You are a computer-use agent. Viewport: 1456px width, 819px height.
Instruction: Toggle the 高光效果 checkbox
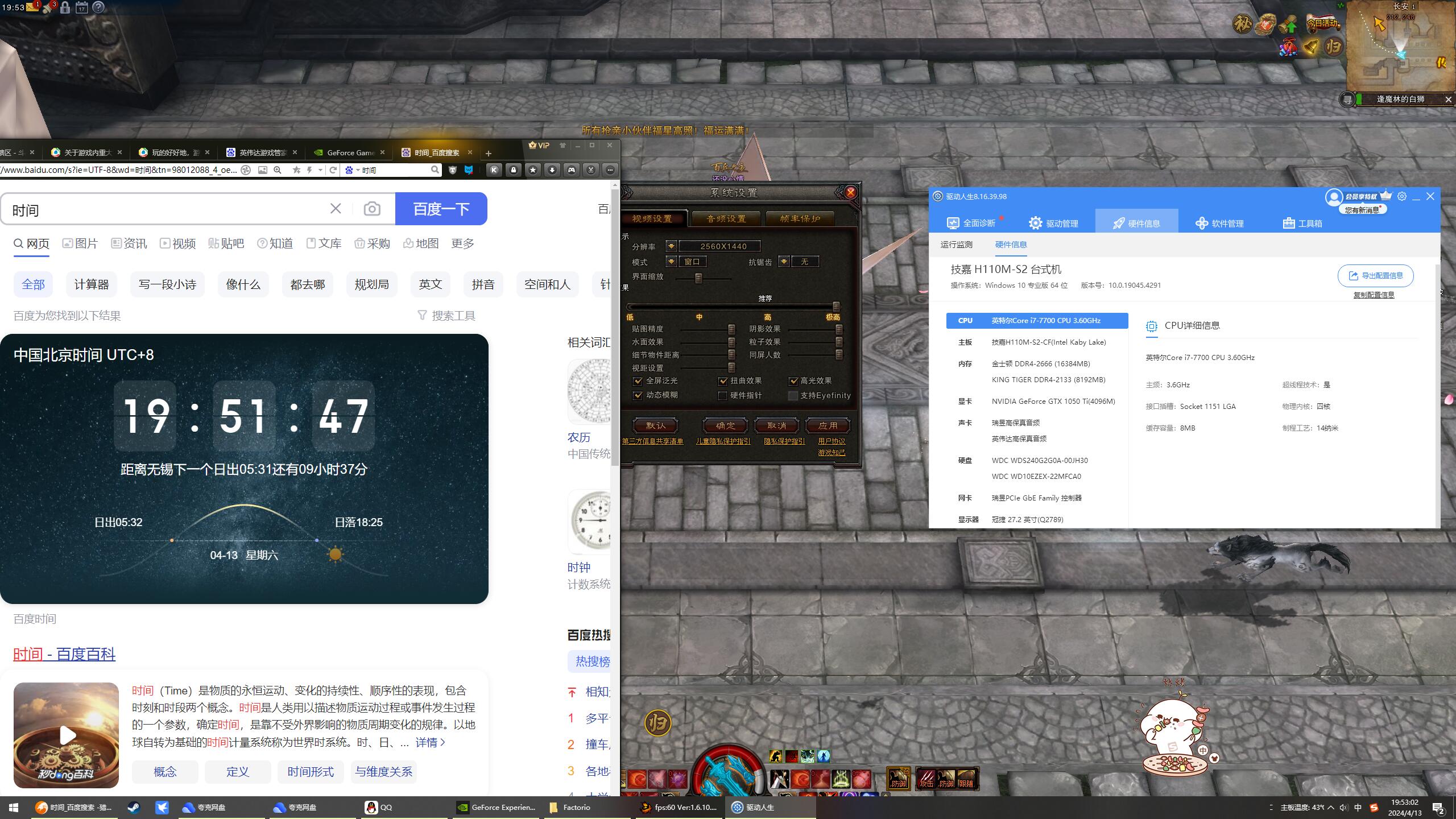tap(793, 381)
